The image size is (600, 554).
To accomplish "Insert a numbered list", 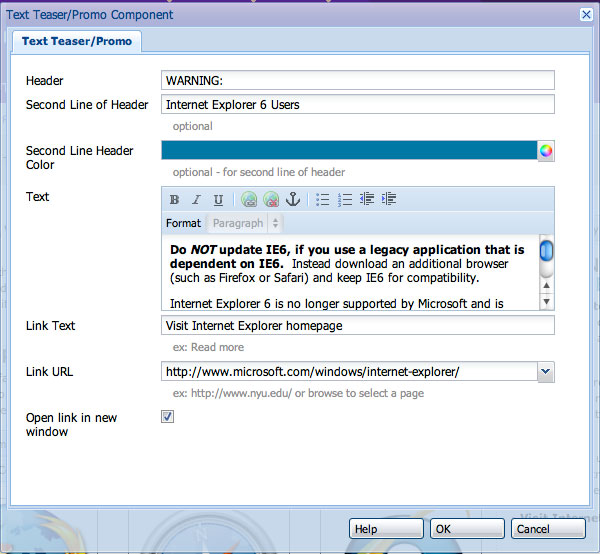I will point(345,200).
